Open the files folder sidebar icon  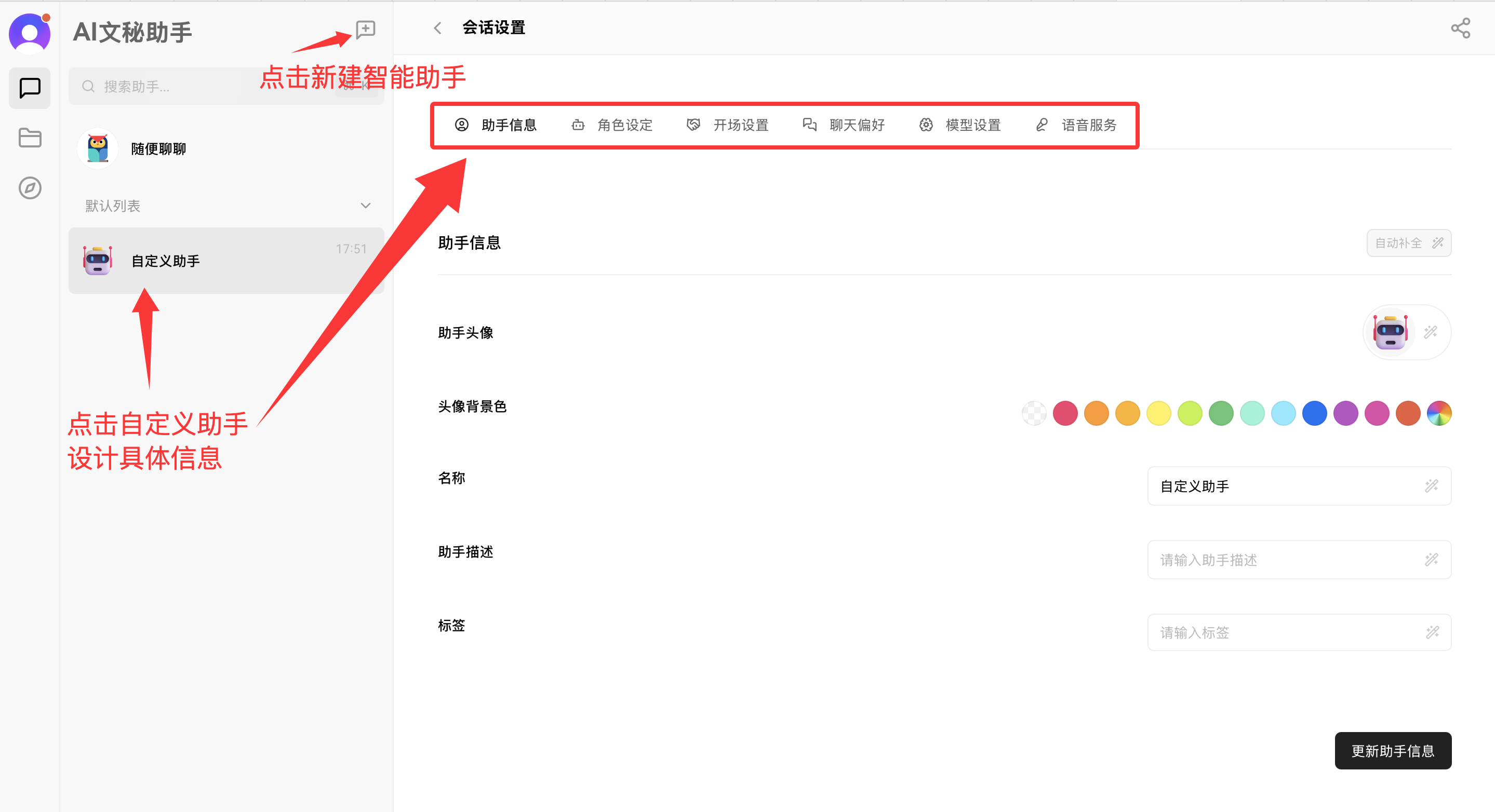pos(30,138)
